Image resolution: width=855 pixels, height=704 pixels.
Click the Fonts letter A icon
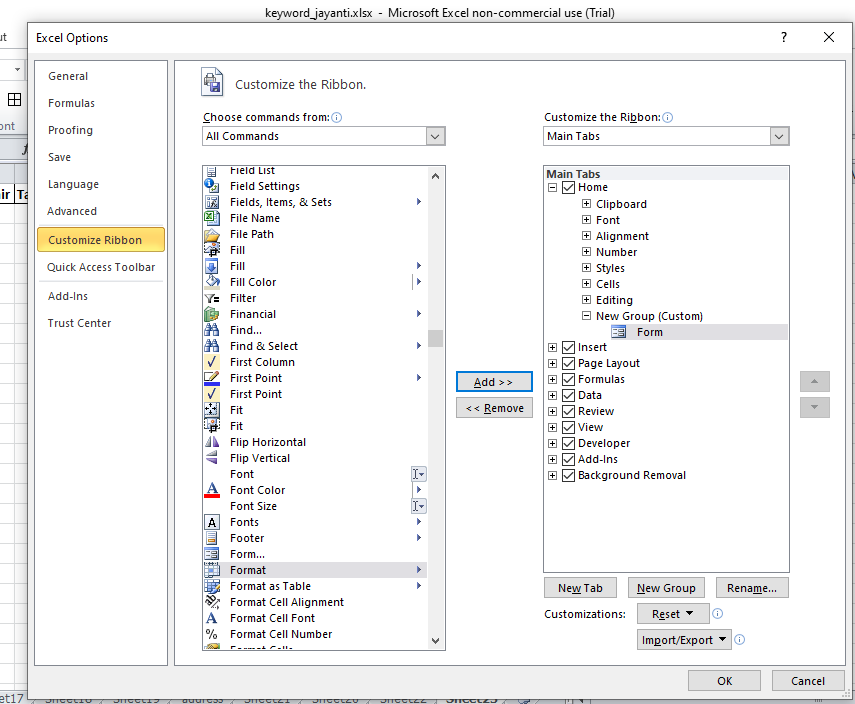(x=212, y=522)
